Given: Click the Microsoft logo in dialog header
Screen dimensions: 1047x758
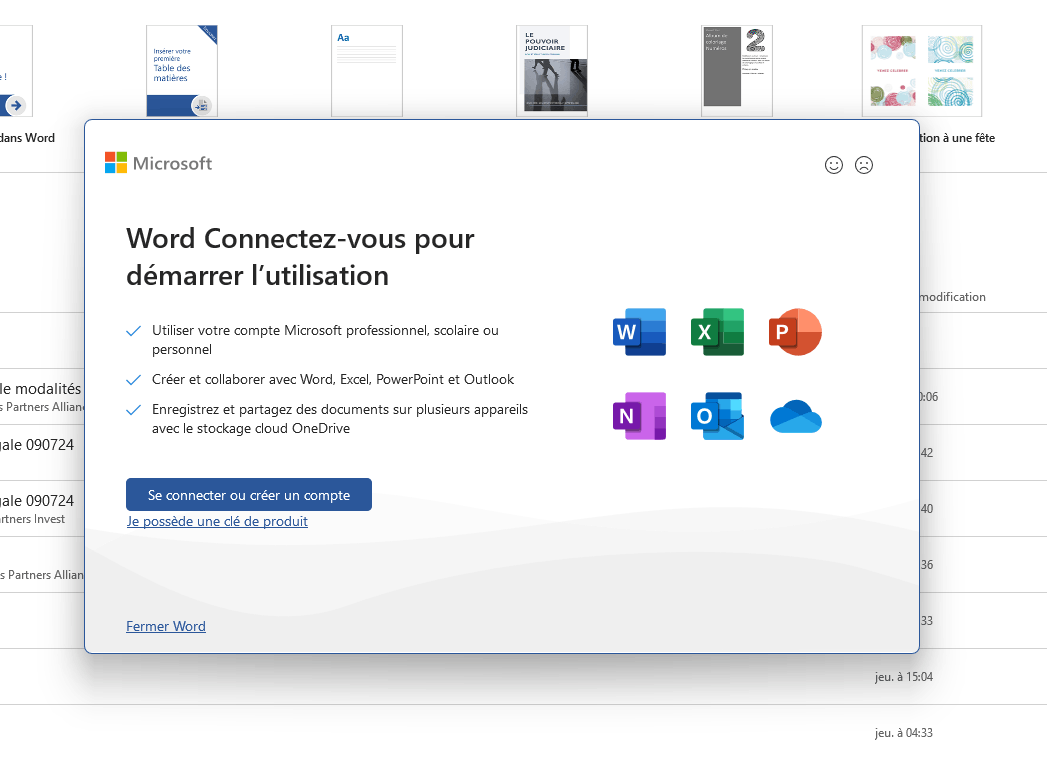Looking at the screenshot, I should (x=158, y=163).
